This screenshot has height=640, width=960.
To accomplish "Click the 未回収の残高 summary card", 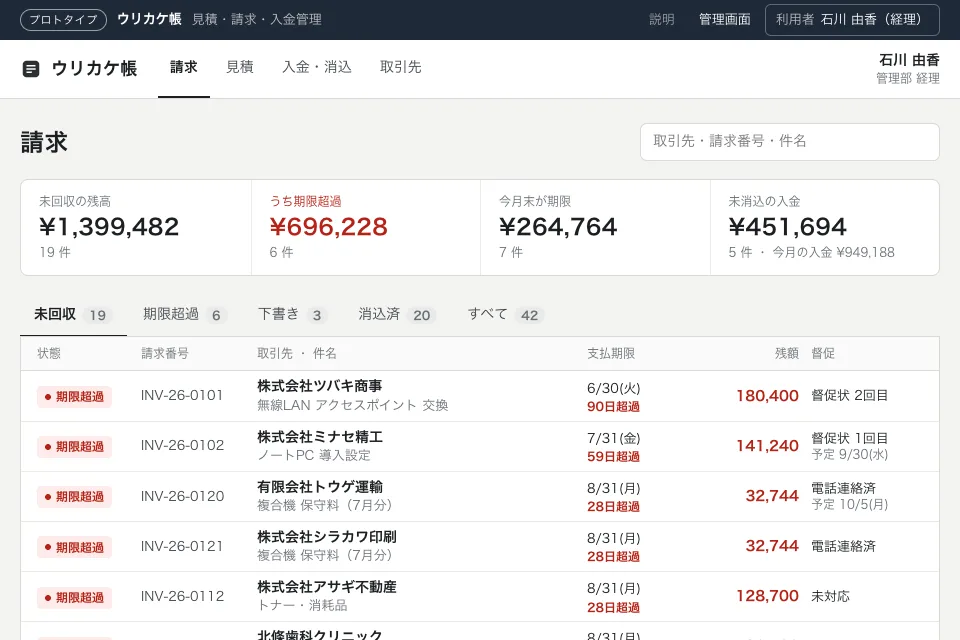I will pos(136,227).
